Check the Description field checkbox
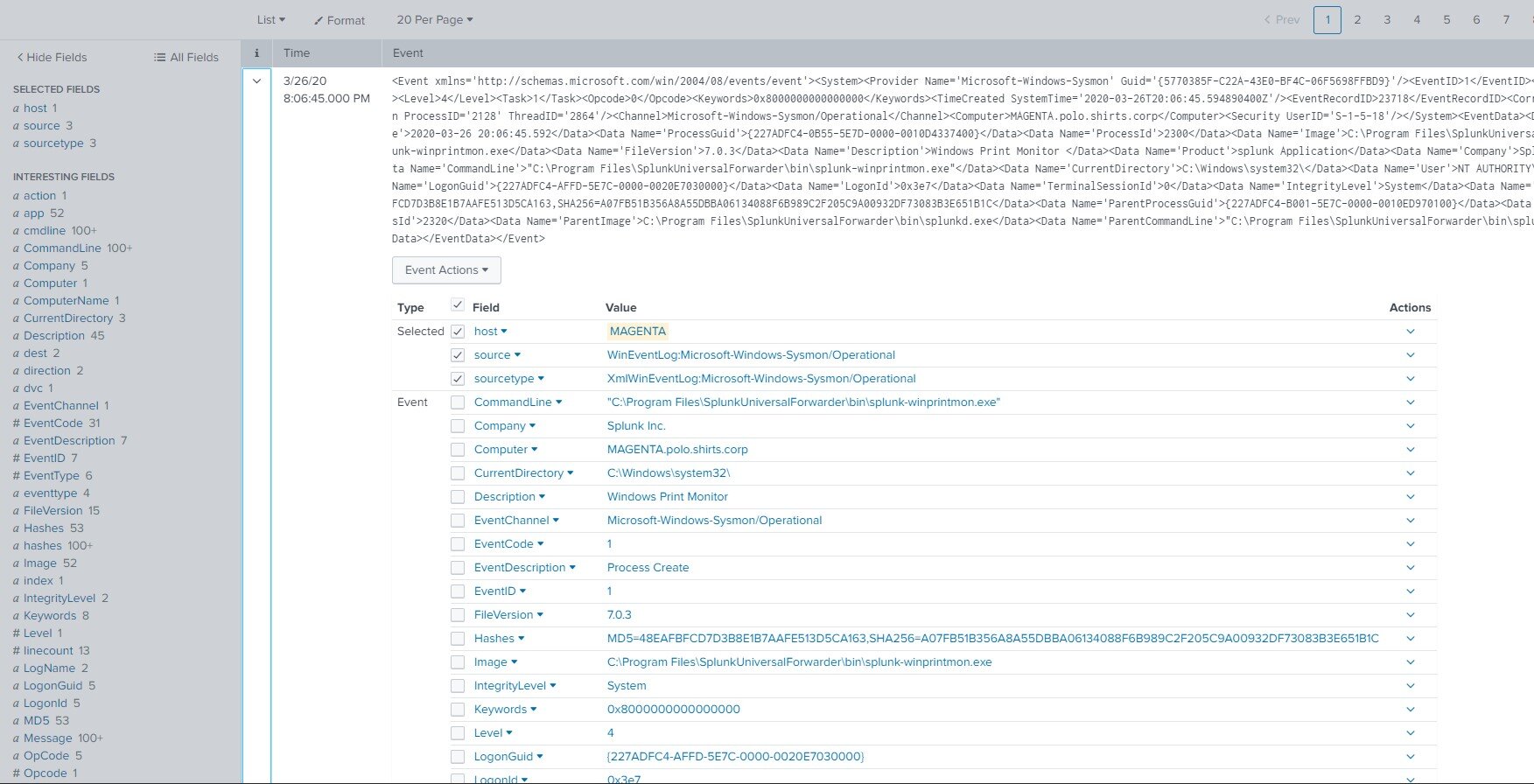 pyautogui.click(x=457, y=497)
